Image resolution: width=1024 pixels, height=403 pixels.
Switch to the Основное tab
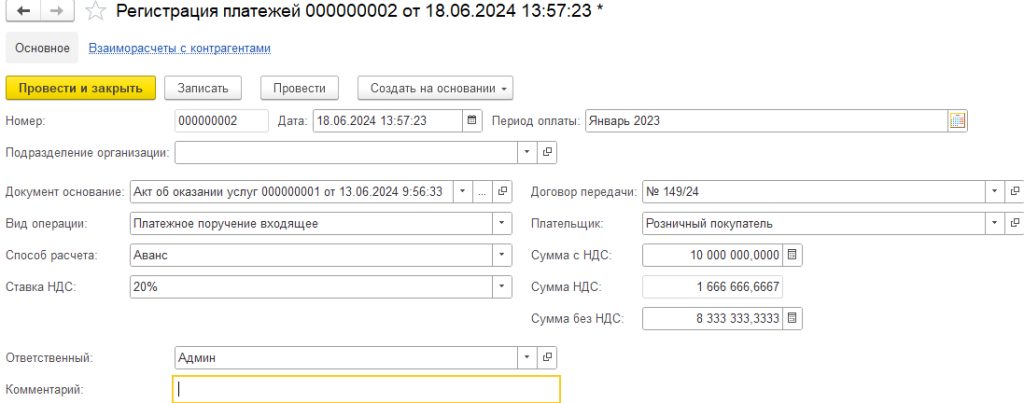43,48
